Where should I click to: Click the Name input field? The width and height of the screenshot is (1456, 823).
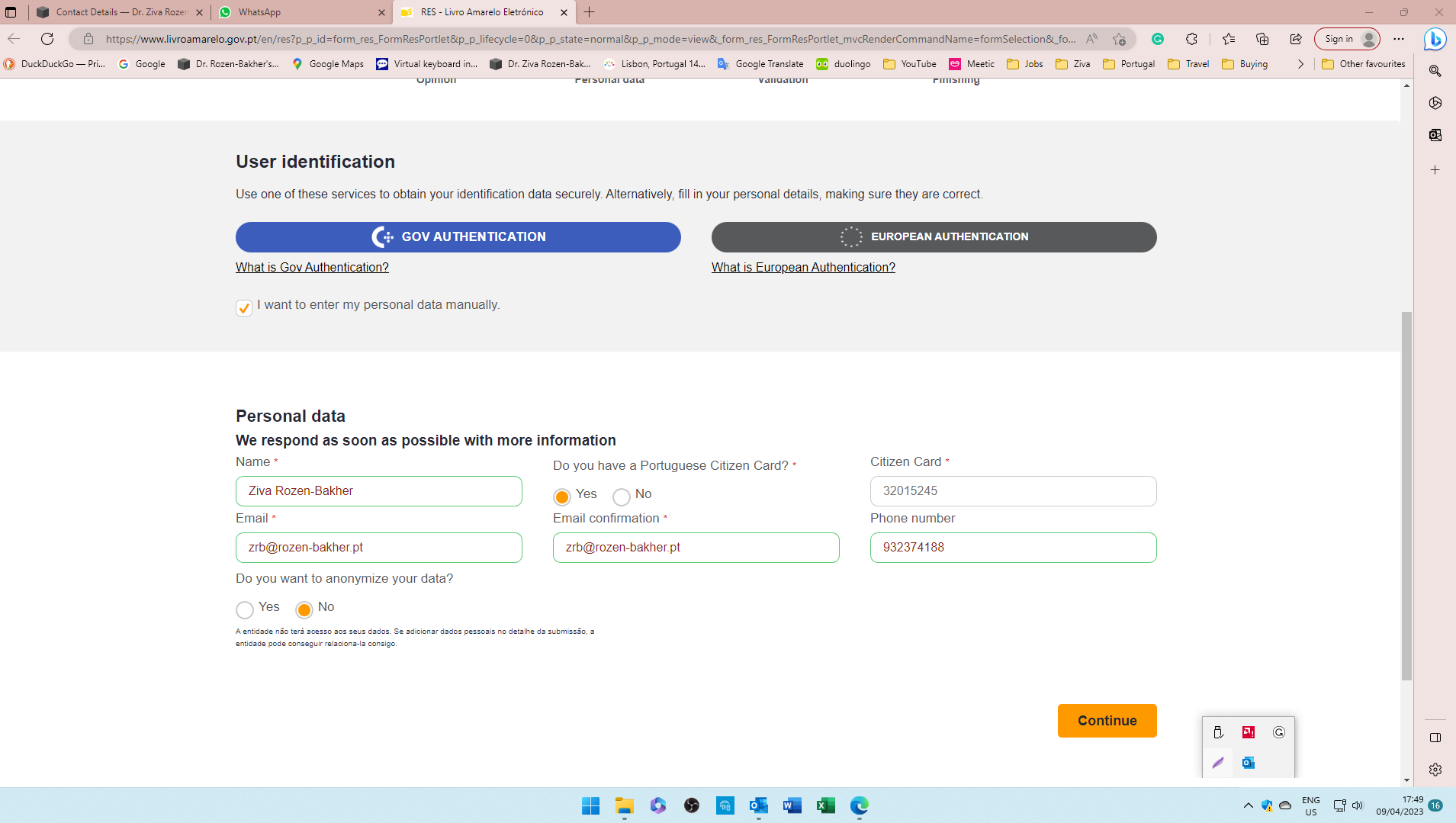[379, 491]
